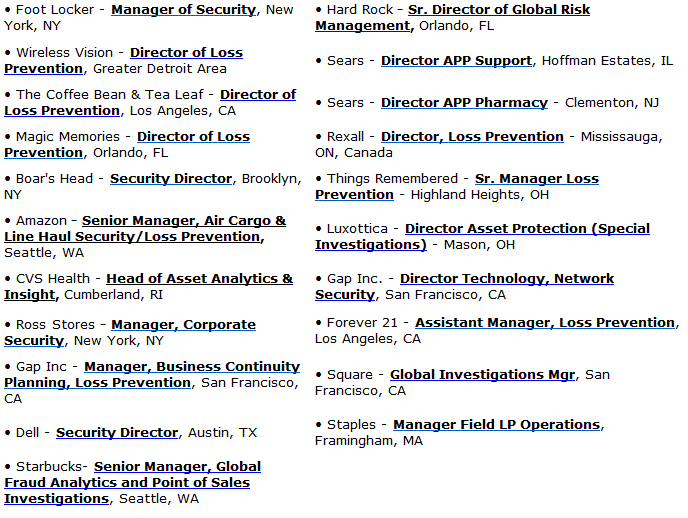Open Rexall Director, Loss Prevention link
Image resolution: width=688 pixels, height=518 pixels.
(x=472, y=137)
